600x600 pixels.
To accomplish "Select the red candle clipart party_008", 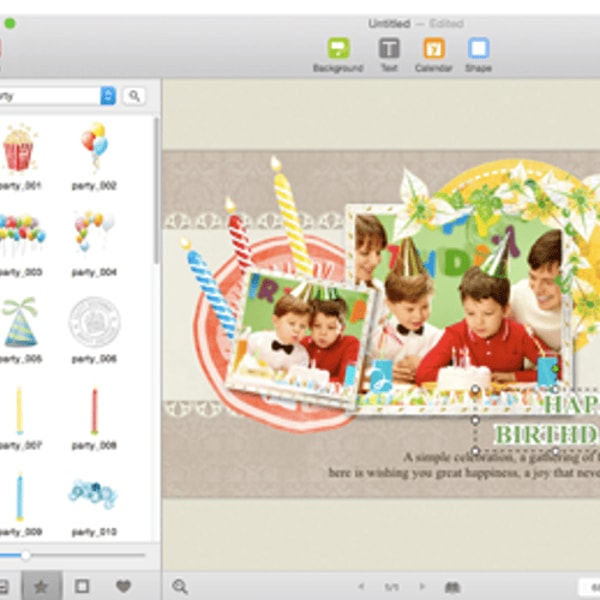I will pyautogui.click(x=94, y=410).
